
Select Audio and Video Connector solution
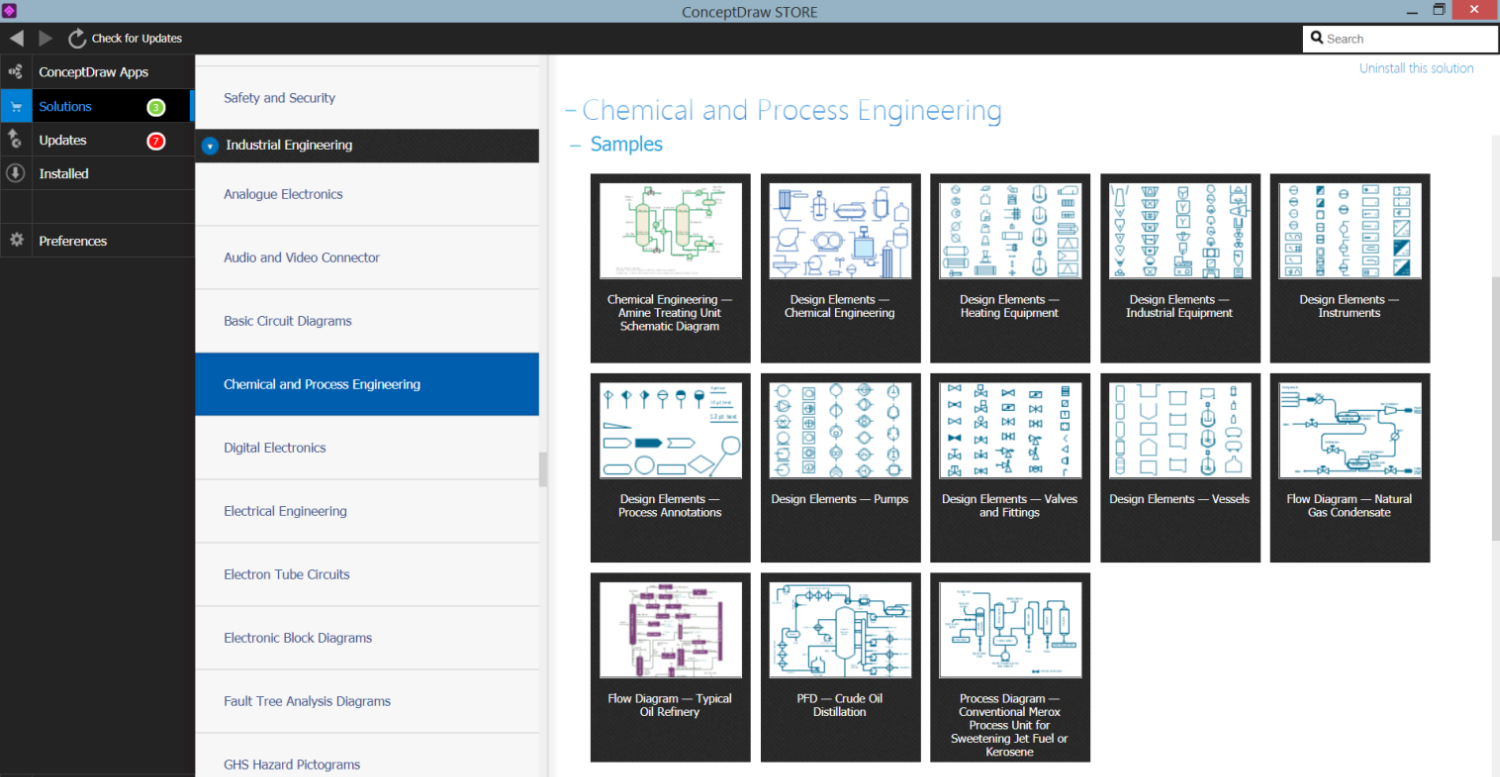[x=367, y=257]
